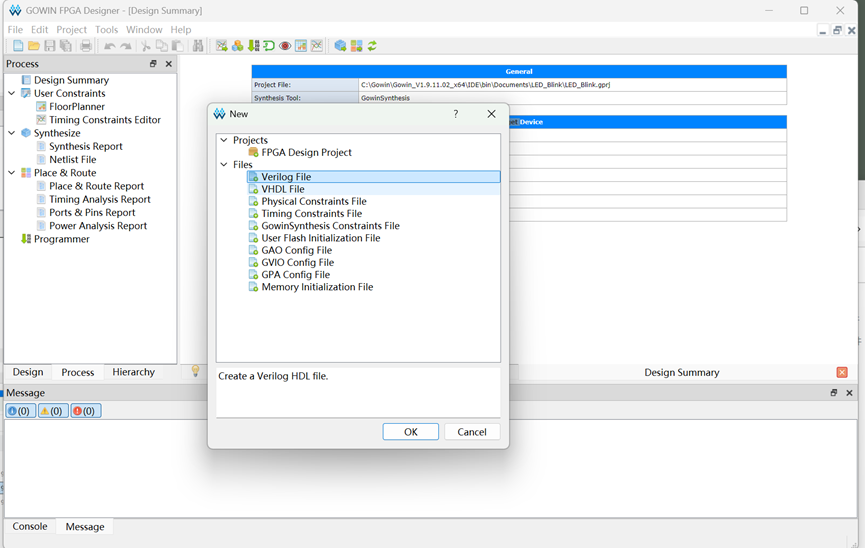Select Verilog File entry
Viewport: 865px width, 548px height.
click(x=374, y=177)
